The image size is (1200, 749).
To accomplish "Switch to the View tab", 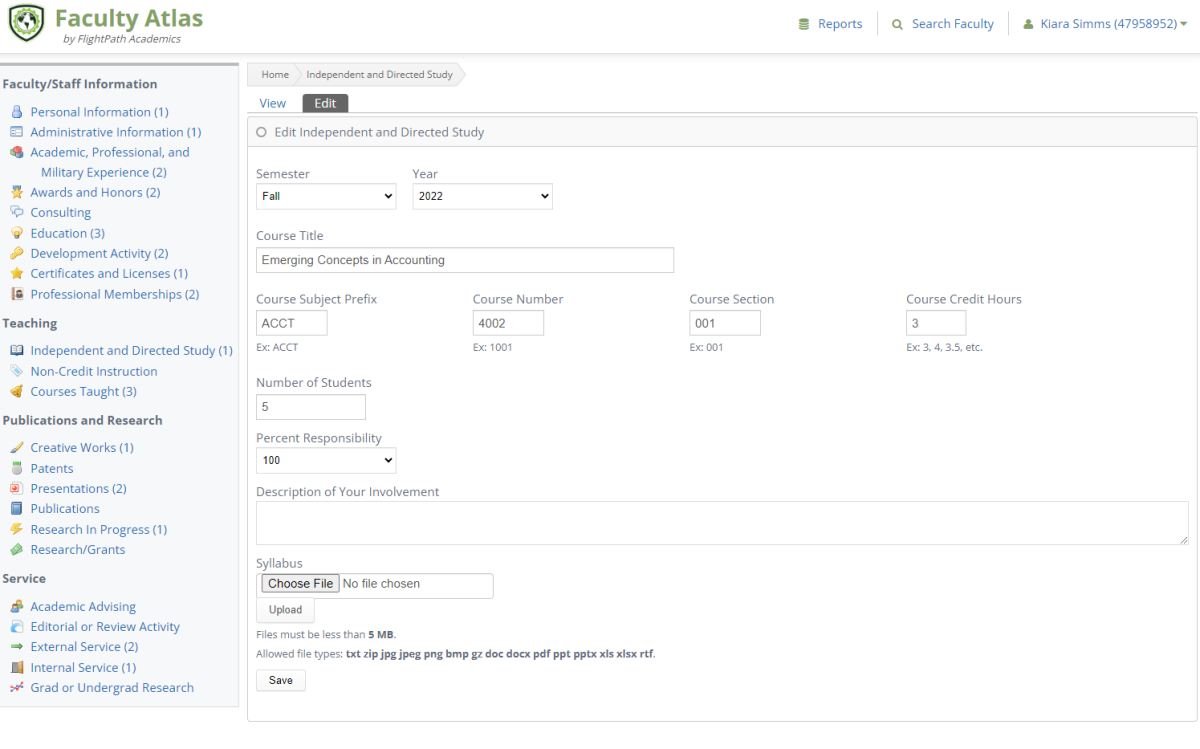I will [x=272, y=103].
